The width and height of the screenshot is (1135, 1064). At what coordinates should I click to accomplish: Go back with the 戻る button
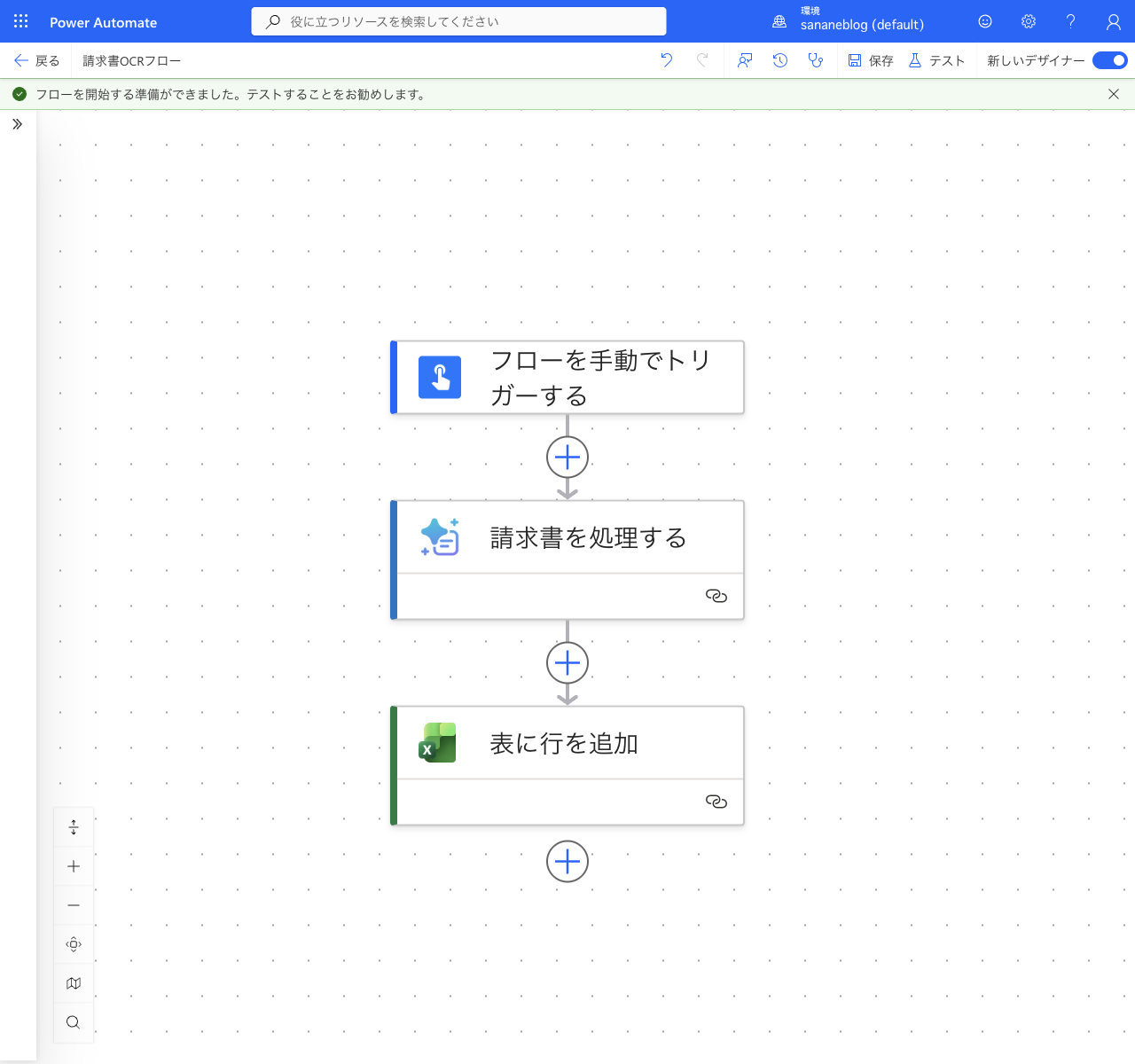pos(36,60)
